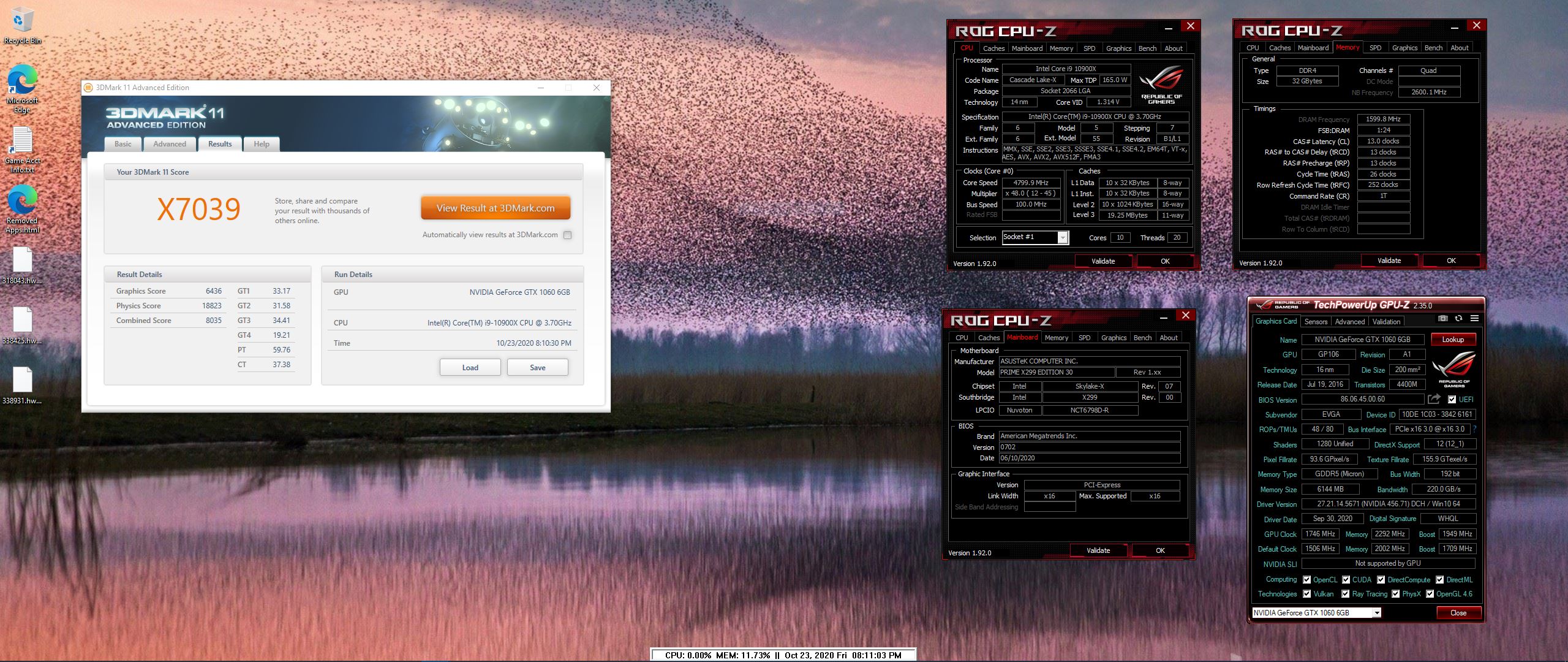Toggle the Ray Tracing checkbox
The width and height of the screenshot is (1568, 662).
(1345, 594)
